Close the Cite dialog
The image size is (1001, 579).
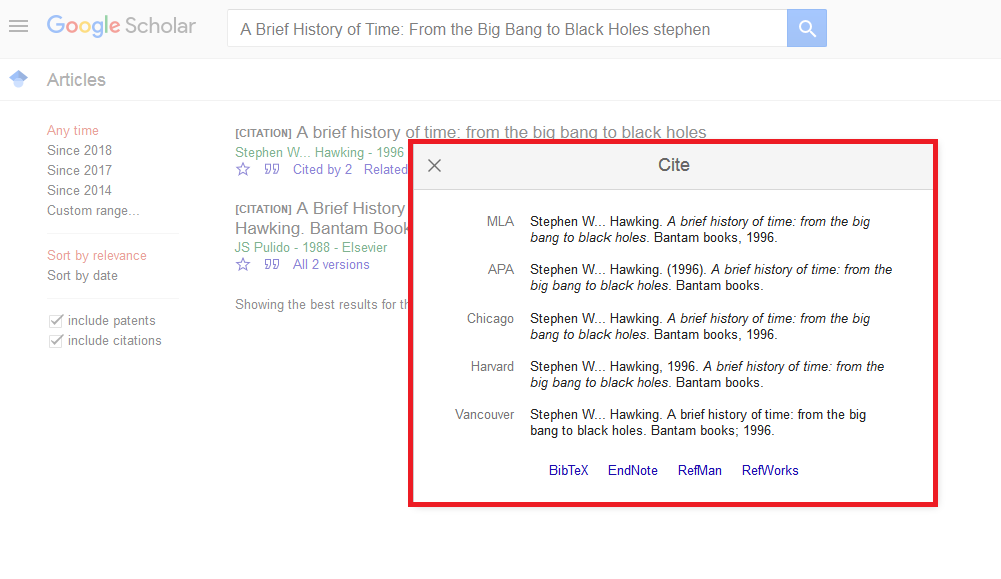(435, 165)
